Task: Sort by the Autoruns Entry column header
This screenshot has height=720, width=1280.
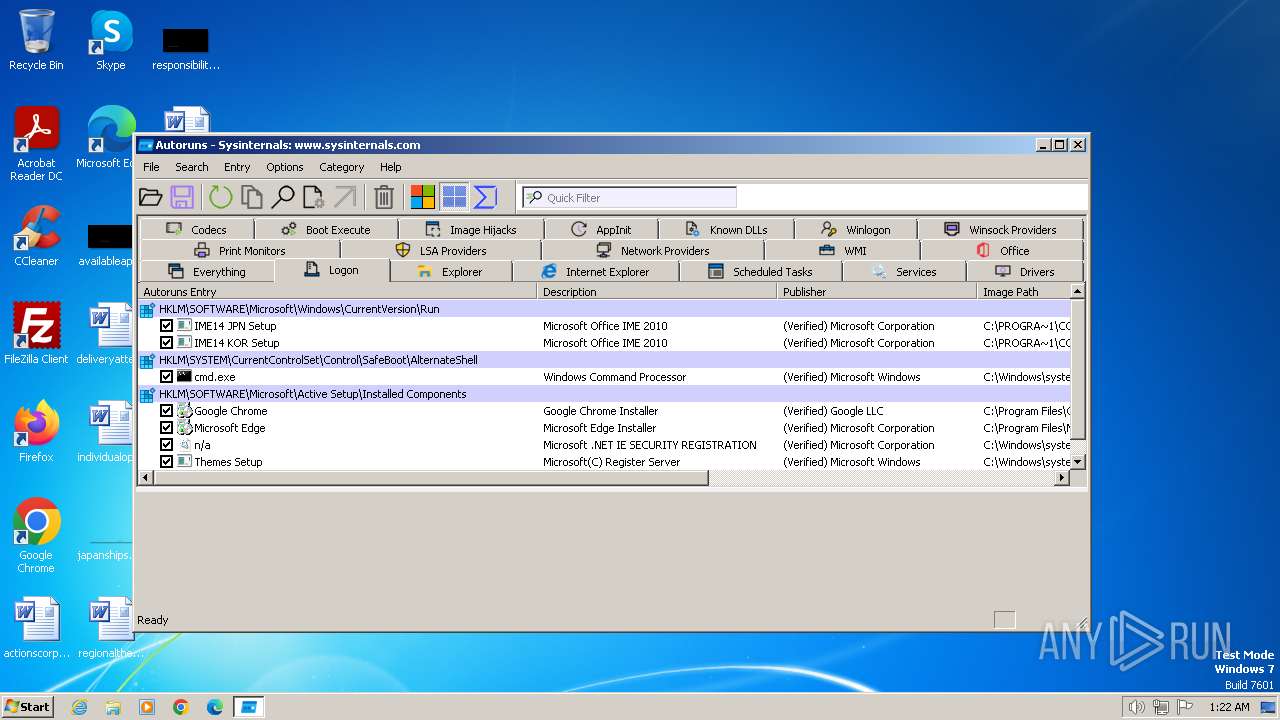Action: click(x=337, y=292)
